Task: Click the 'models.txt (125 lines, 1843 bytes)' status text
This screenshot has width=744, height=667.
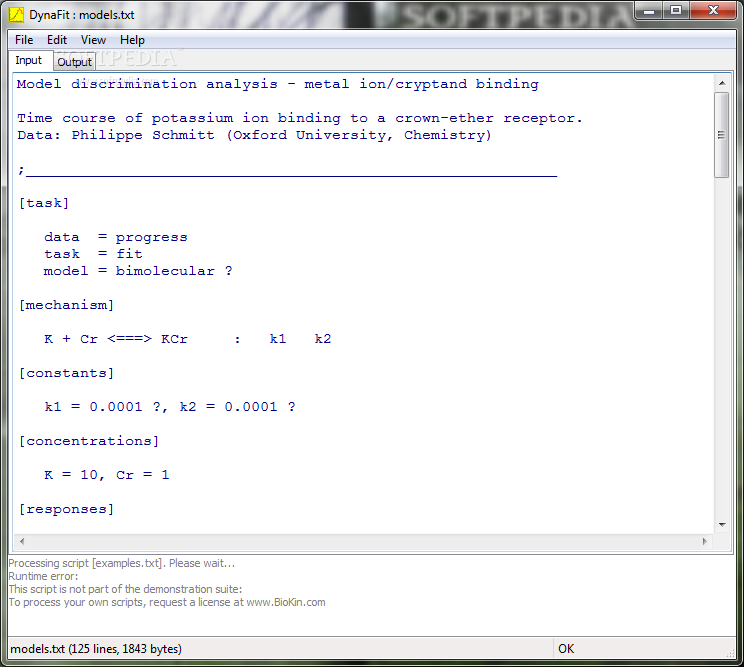Action: [96, 648]
